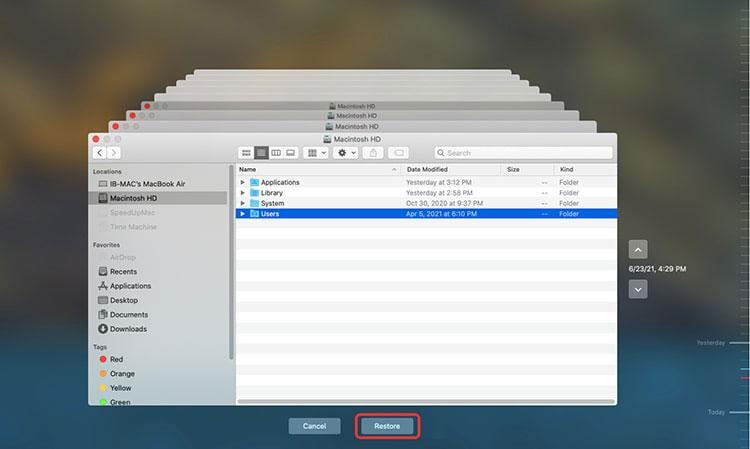Open Downloads in the sidebar
Screen dimensions: 750x449
click(128, 329)
